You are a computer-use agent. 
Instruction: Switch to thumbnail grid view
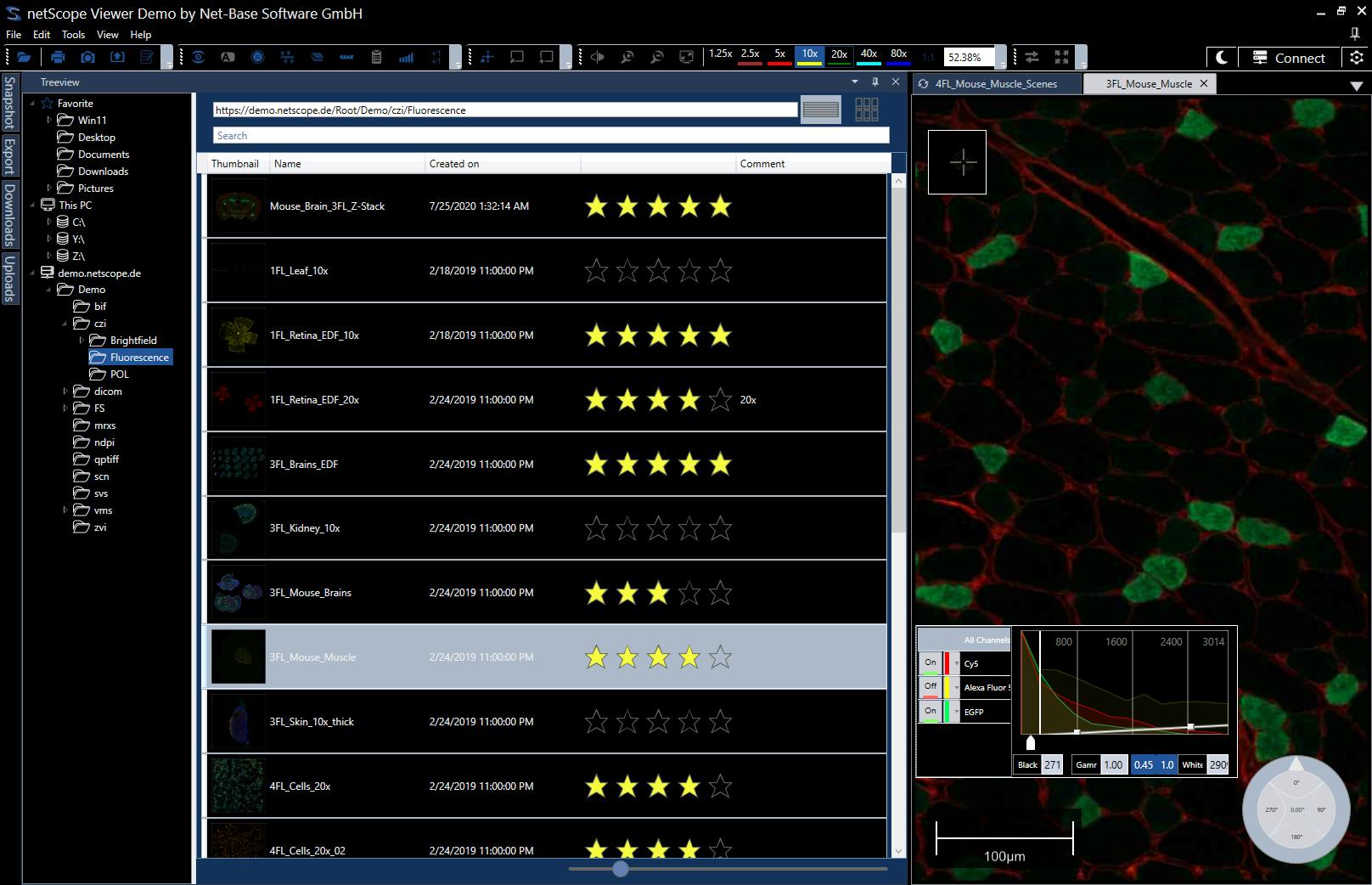click(x=866, y=110)
